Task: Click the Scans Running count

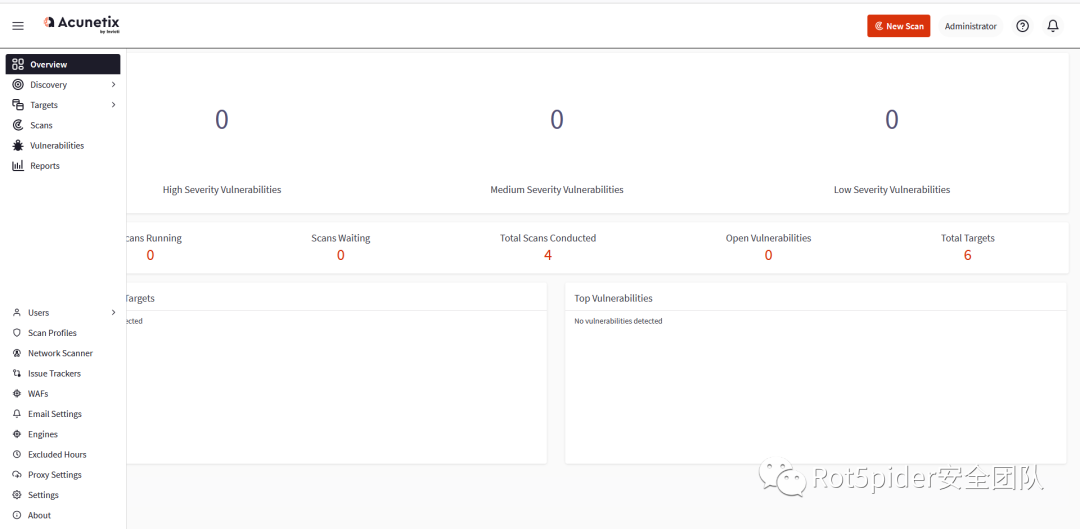Action: pos(150,255)
